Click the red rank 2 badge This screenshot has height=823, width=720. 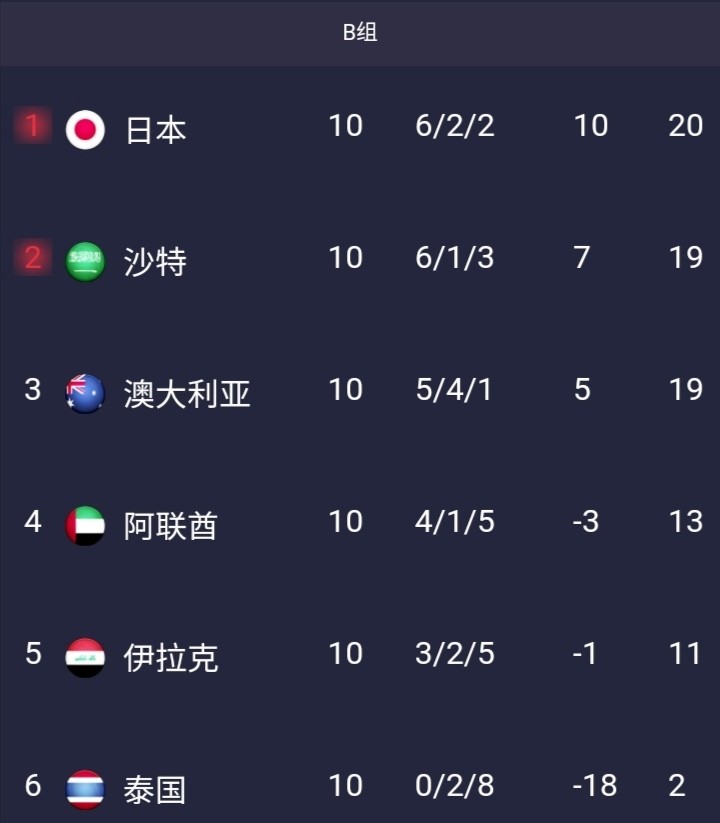click(33, 257)
